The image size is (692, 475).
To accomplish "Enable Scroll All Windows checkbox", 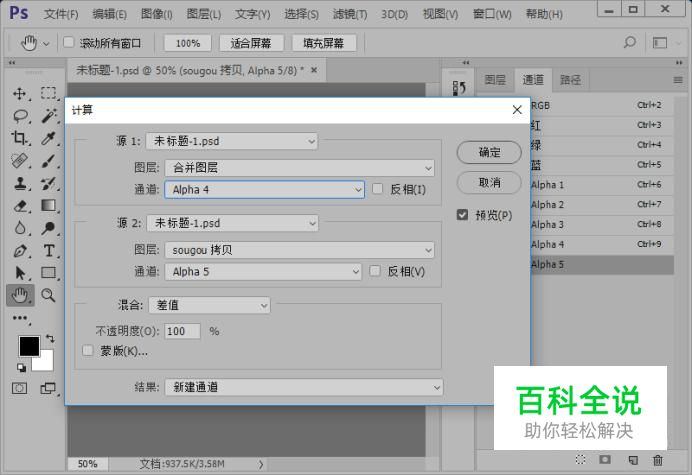I will (x=68, y=42).
